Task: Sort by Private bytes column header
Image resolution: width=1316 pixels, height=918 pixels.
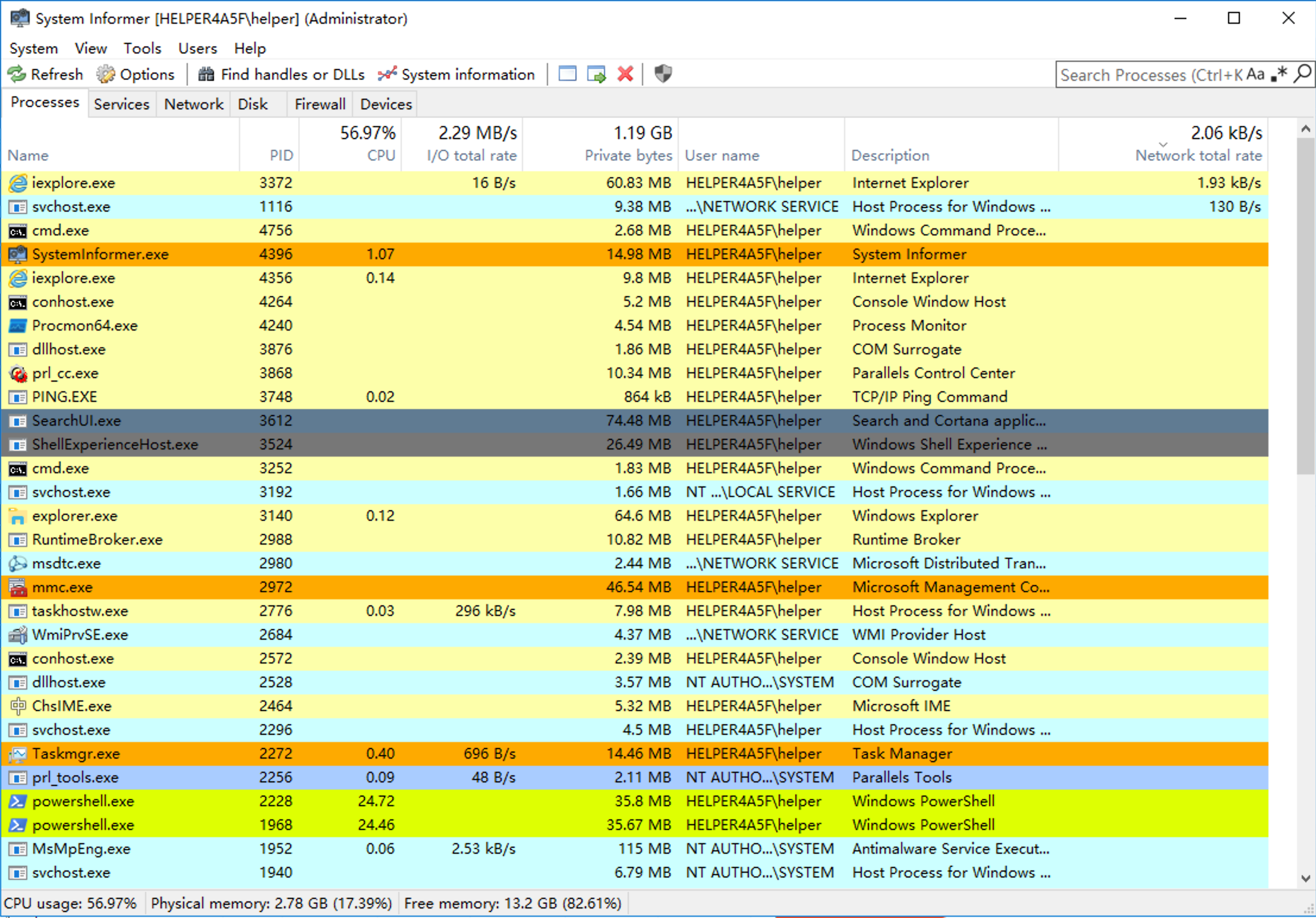Action: click(x=628, y=155)
